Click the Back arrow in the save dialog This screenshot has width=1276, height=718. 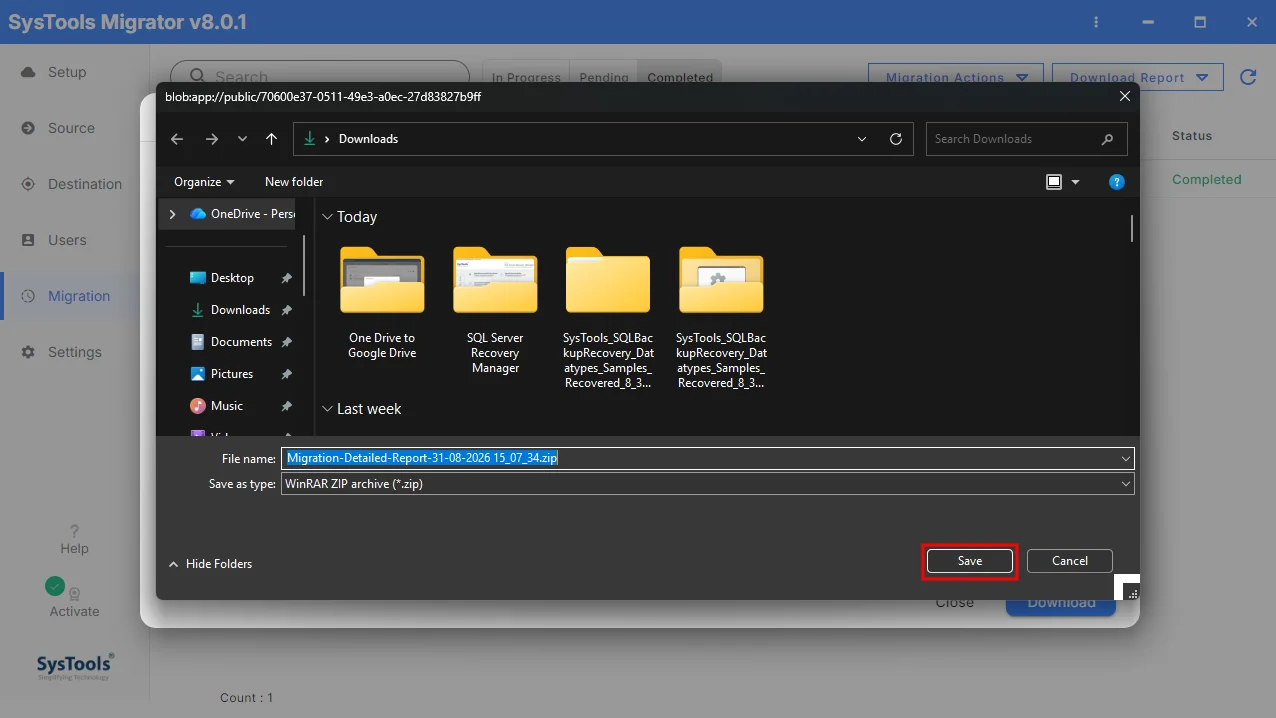pyautogui.click(x=177, y=139)
